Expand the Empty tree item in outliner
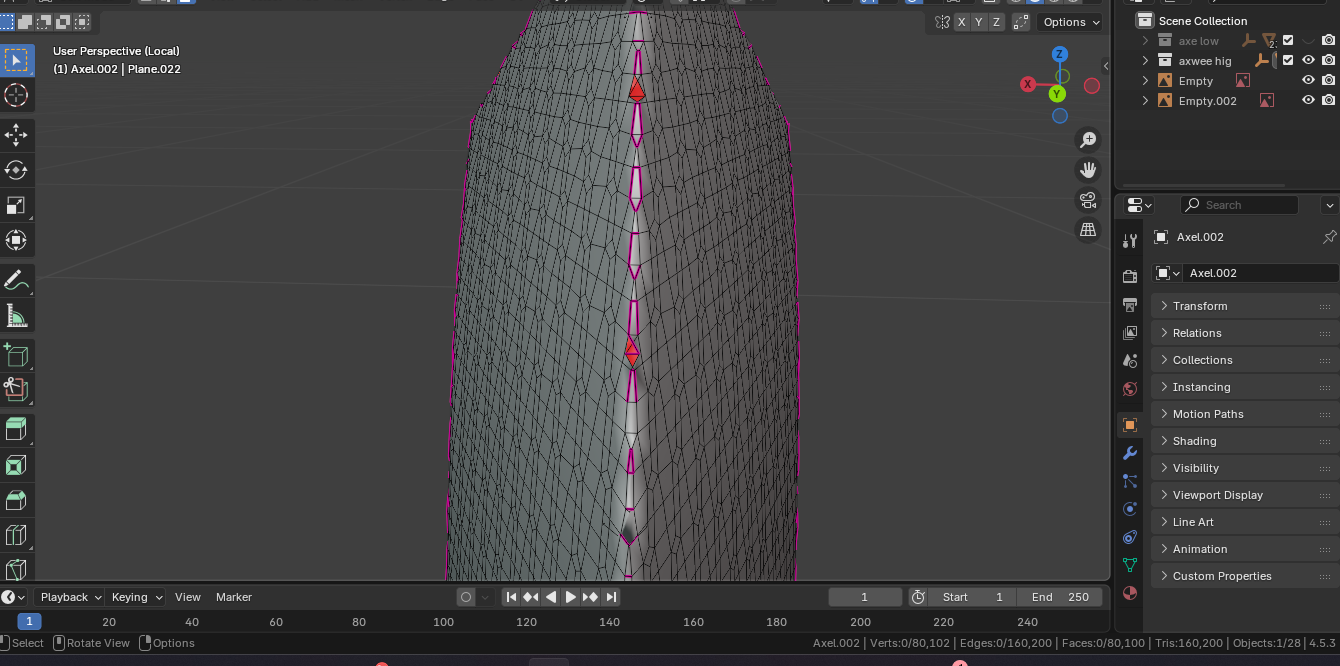This screenshot has height=666, width=1340. click(1146, 80)
